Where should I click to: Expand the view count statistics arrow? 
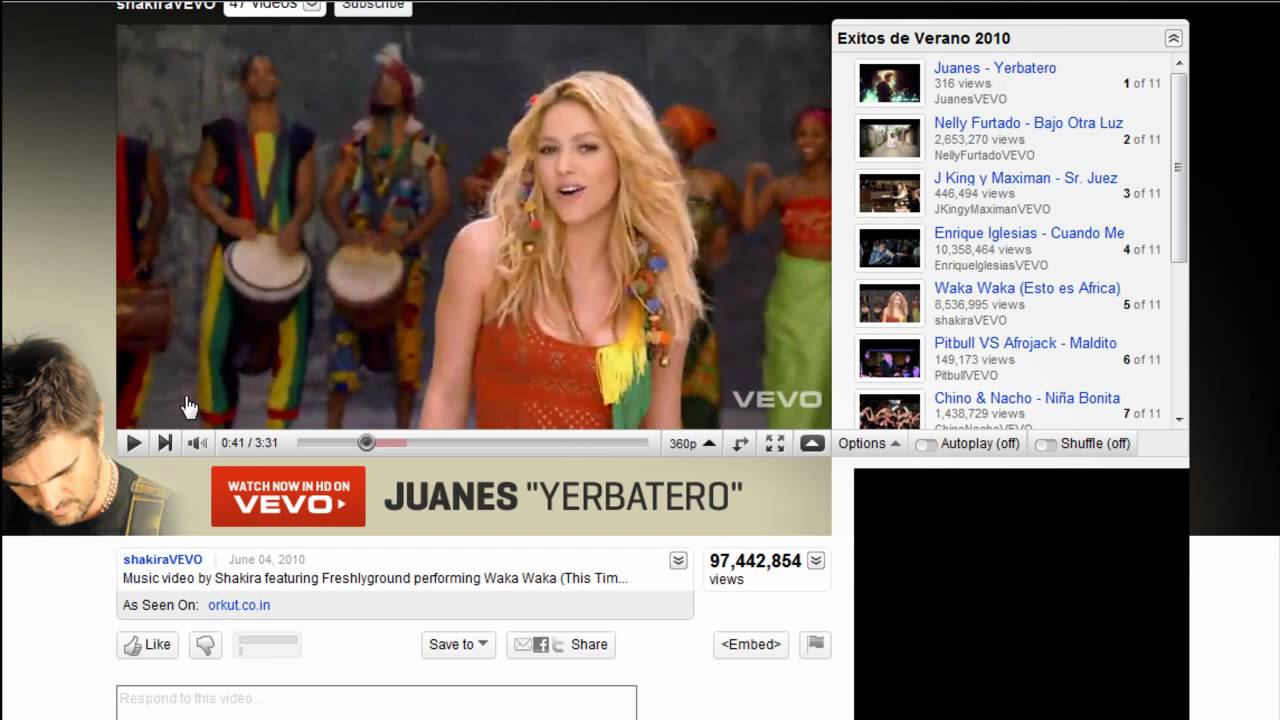click(x=816, y=560)
